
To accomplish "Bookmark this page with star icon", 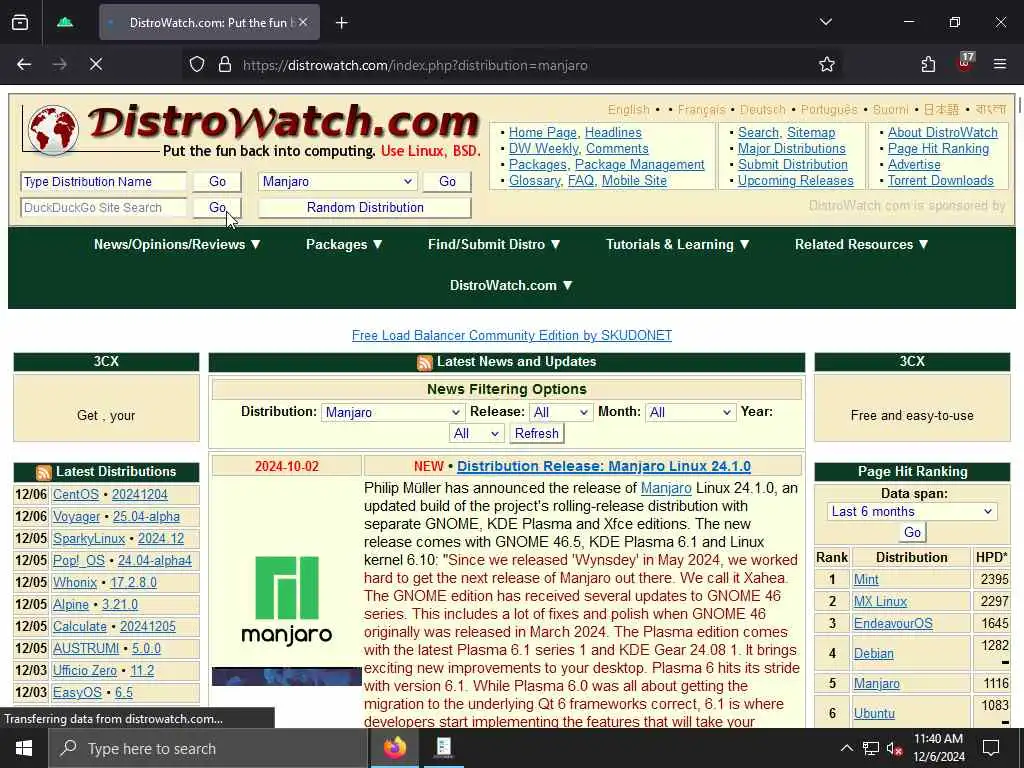I will coord(827,65).
